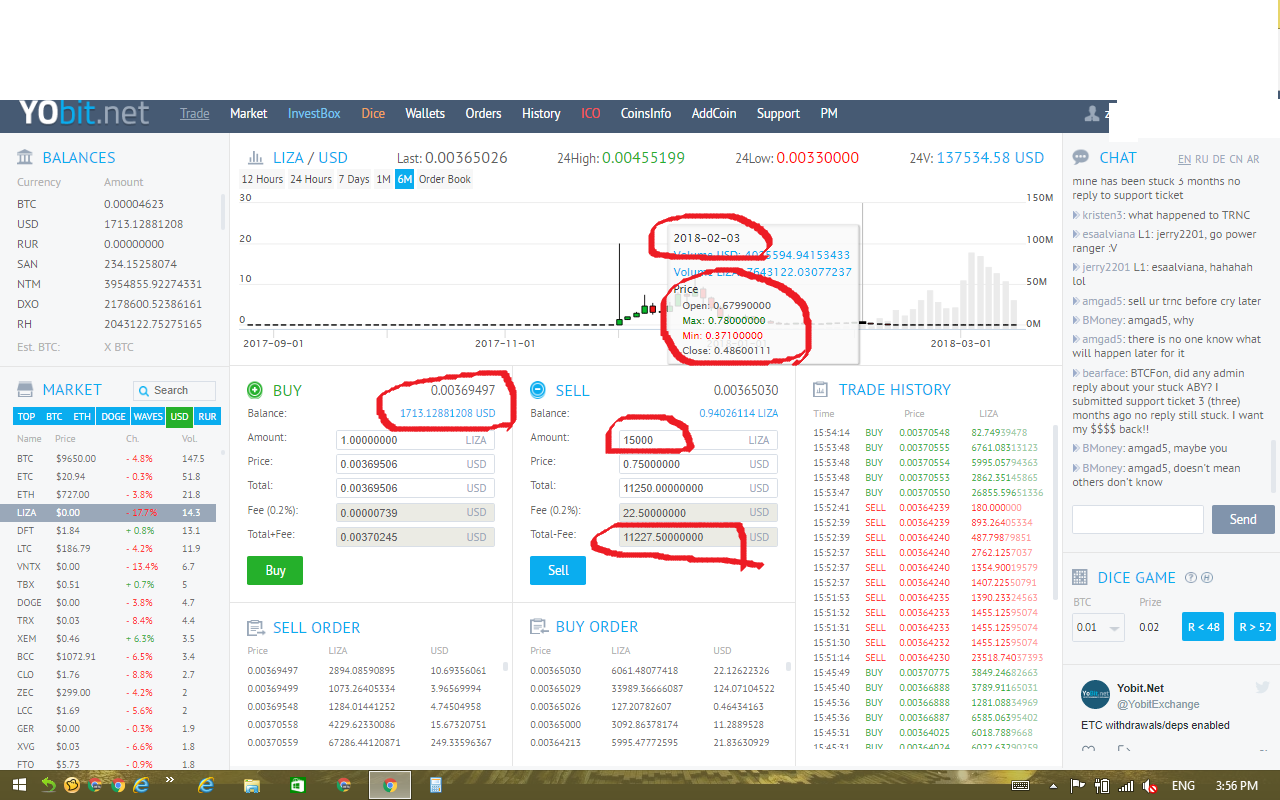Click the blue Sell button
The image size is (1280, 800).
point(558,571)
